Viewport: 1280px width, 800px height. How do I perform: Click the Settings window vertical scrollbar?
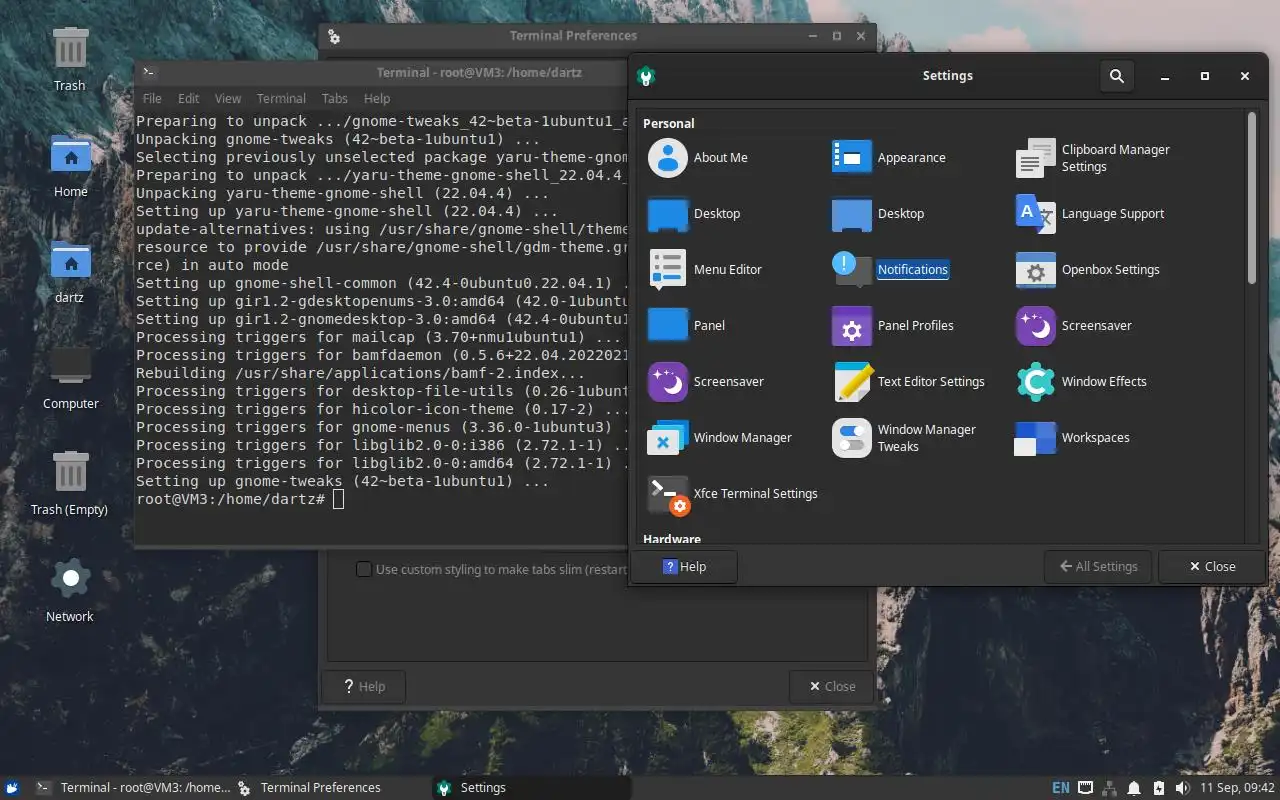coord(1251,197)
